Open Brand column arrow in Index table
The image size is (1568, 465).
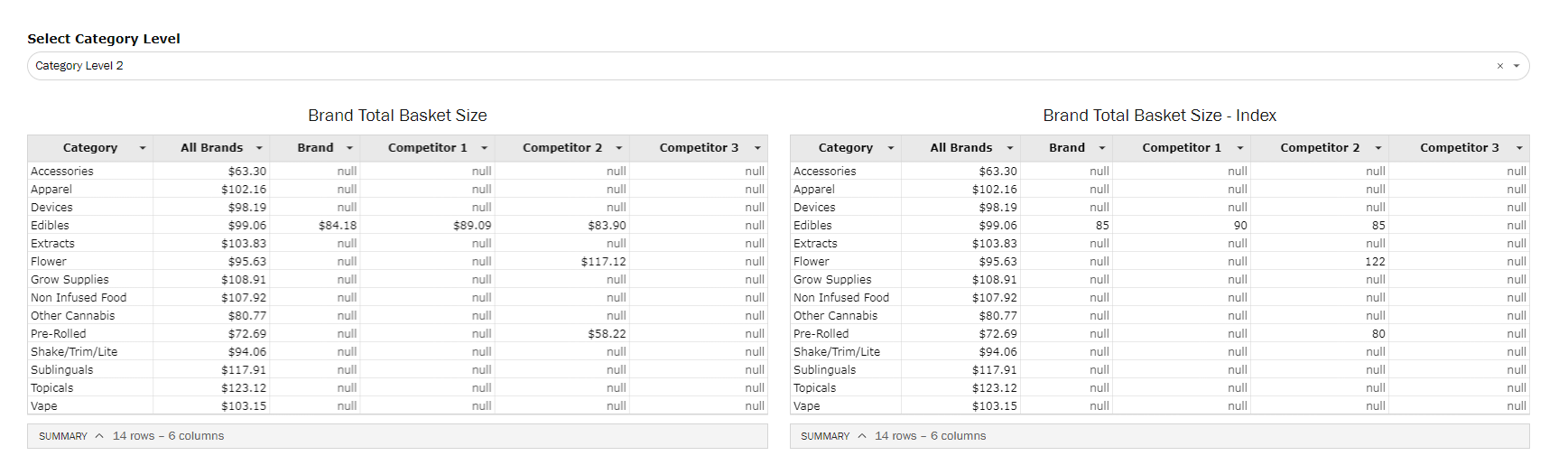pyautogui.click(x=1102, y=148)
